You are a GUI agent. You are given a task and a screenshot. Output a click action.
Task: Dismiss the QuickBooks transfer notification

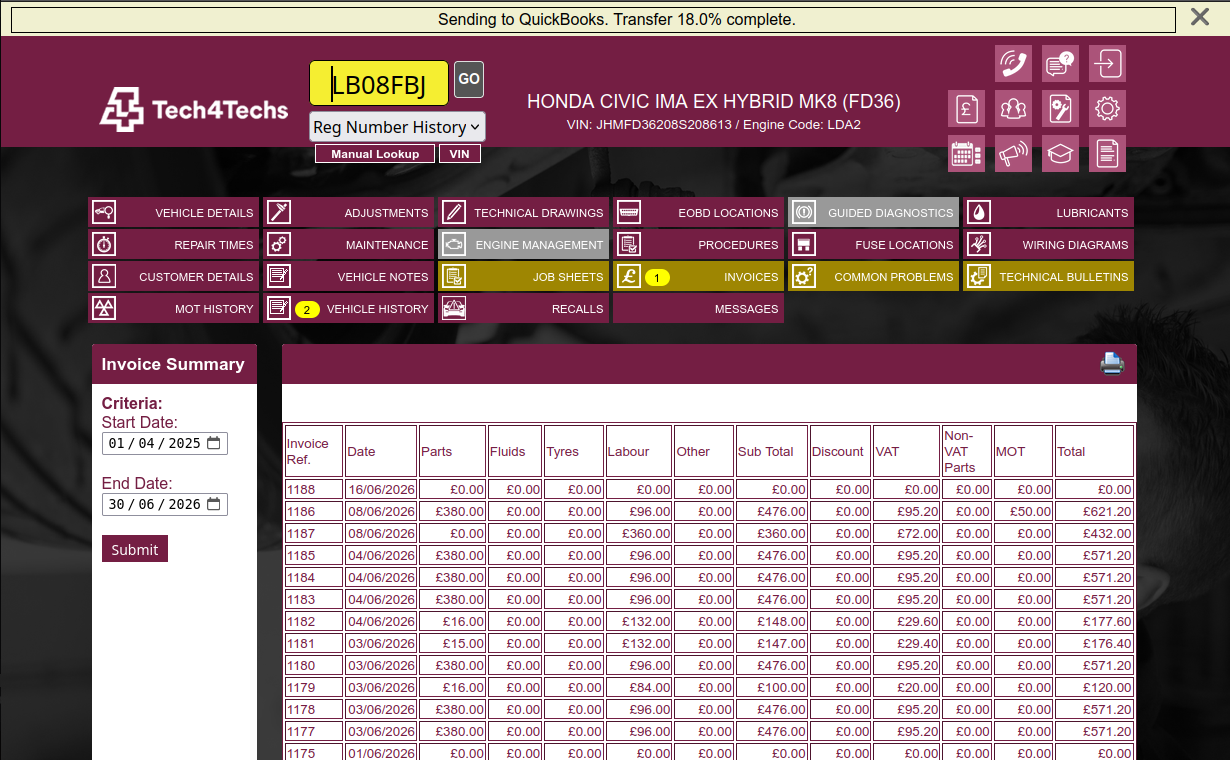click(1200, 17)
